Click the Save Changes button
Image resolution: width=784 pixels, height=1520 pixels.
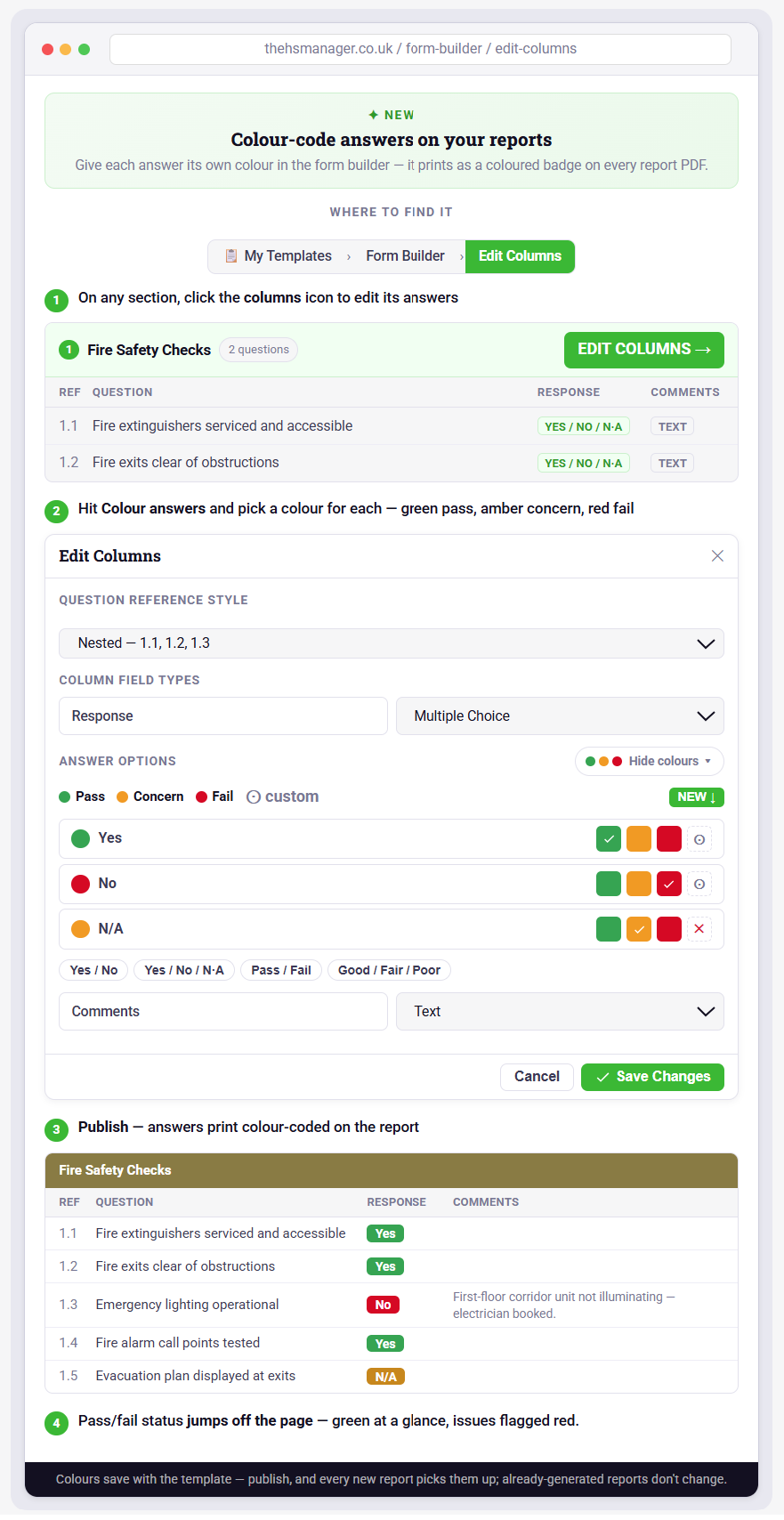(652, 1077)
